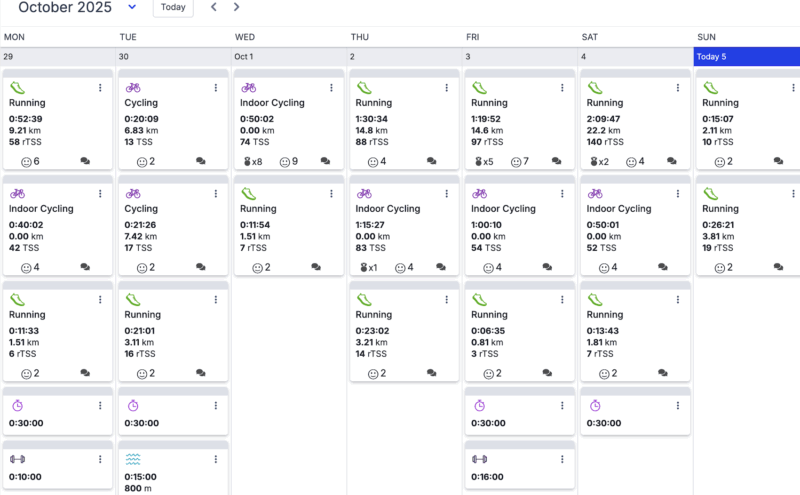Viewport: 800px width, 495px height.
Task: Click the stopwatch icon on Friday's 0:30:00 workout
Action: pos(480,405)
